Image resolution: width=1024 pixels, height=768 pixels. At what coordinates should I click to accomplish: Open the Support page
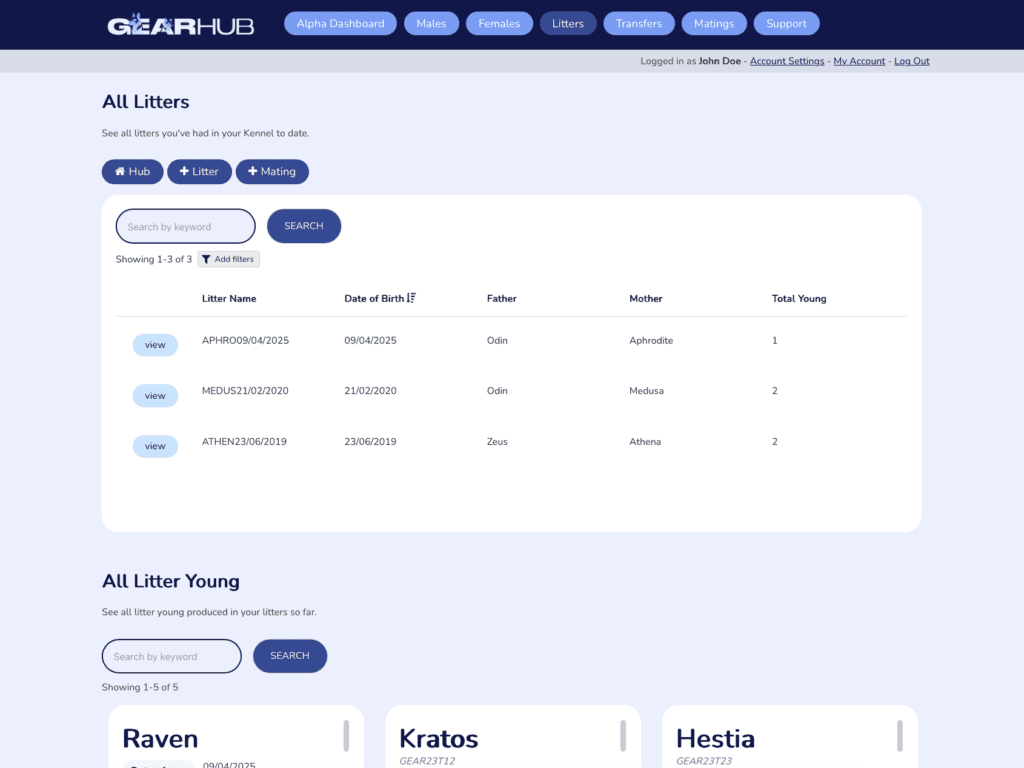point(786,24)
